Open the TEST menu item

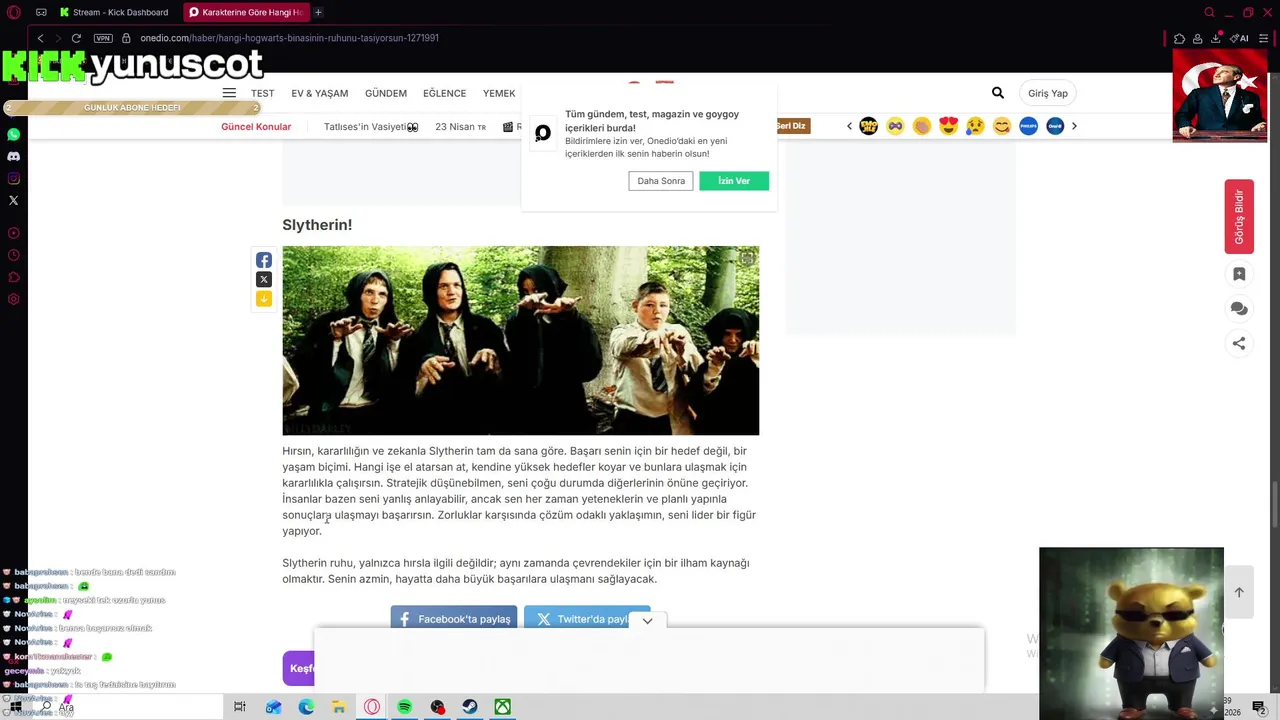pos(262,93)
